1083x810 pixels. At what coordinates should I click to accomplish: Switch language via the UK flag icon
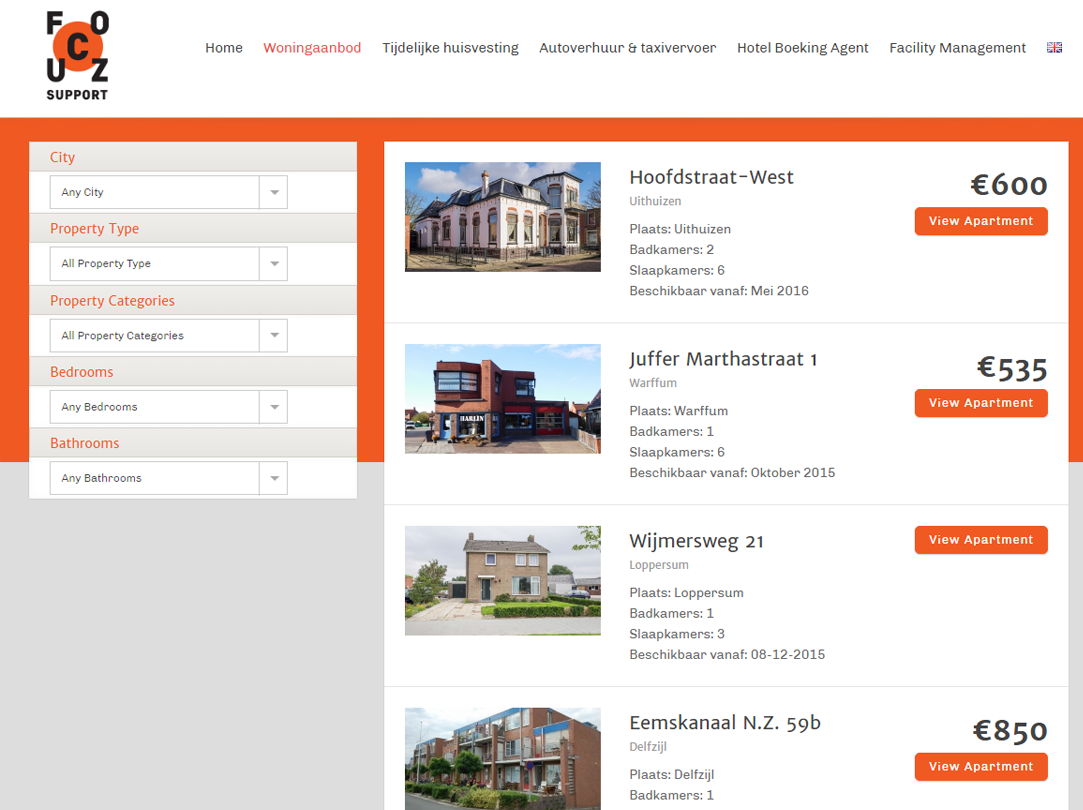(1054, 48)
